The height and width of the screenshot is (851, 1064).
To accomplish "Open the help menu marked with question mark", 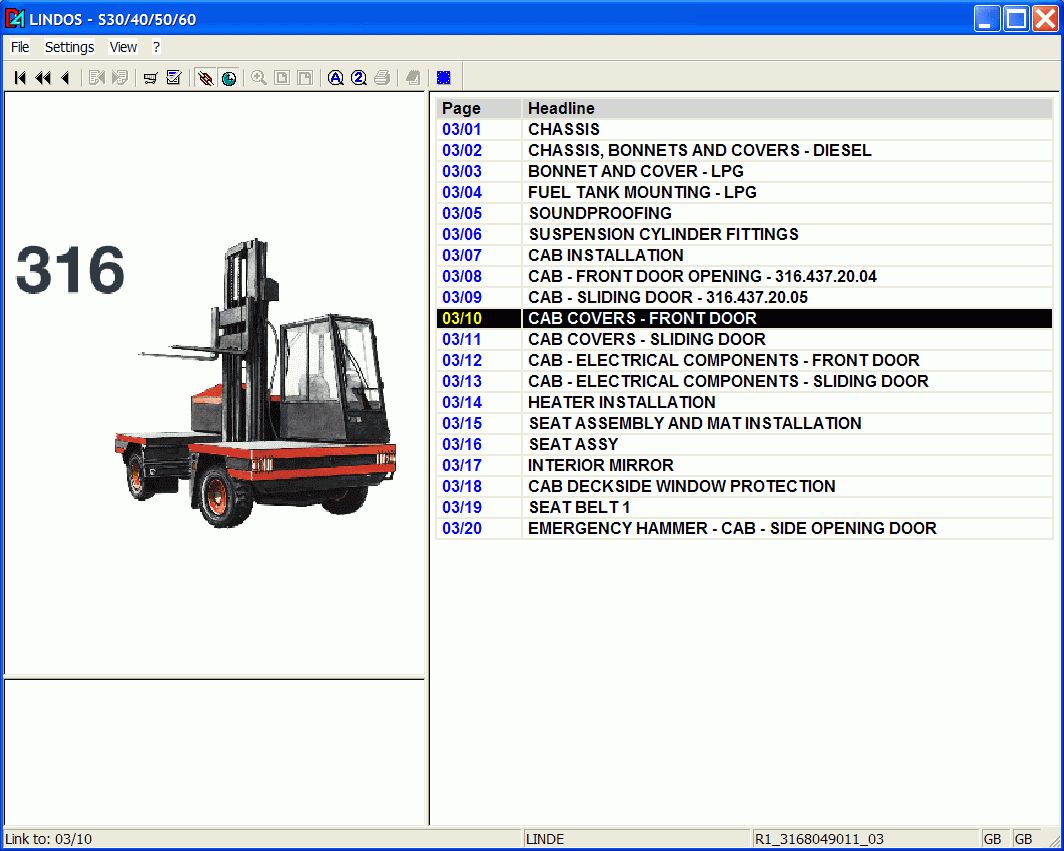I will [x=156, y=46].
